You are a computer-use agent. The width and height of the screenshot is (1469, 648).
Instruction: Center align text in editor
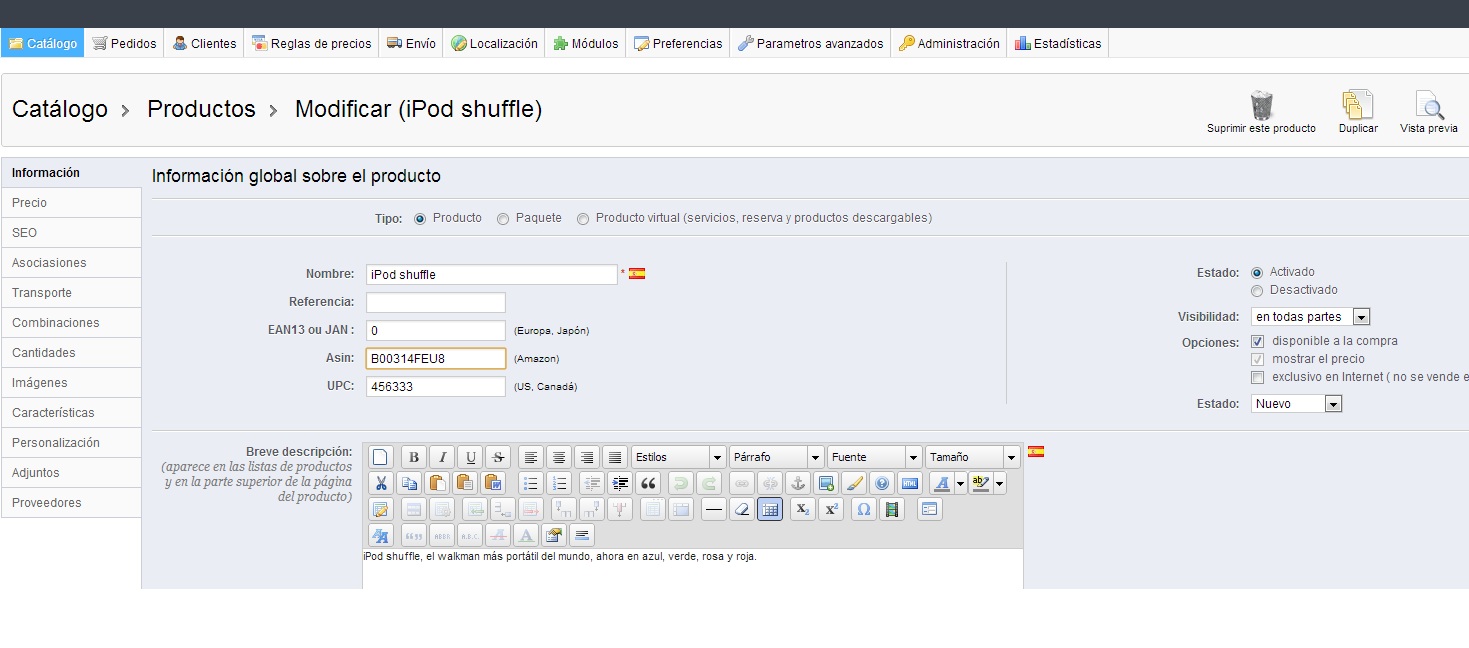click(x=559, y=457)
